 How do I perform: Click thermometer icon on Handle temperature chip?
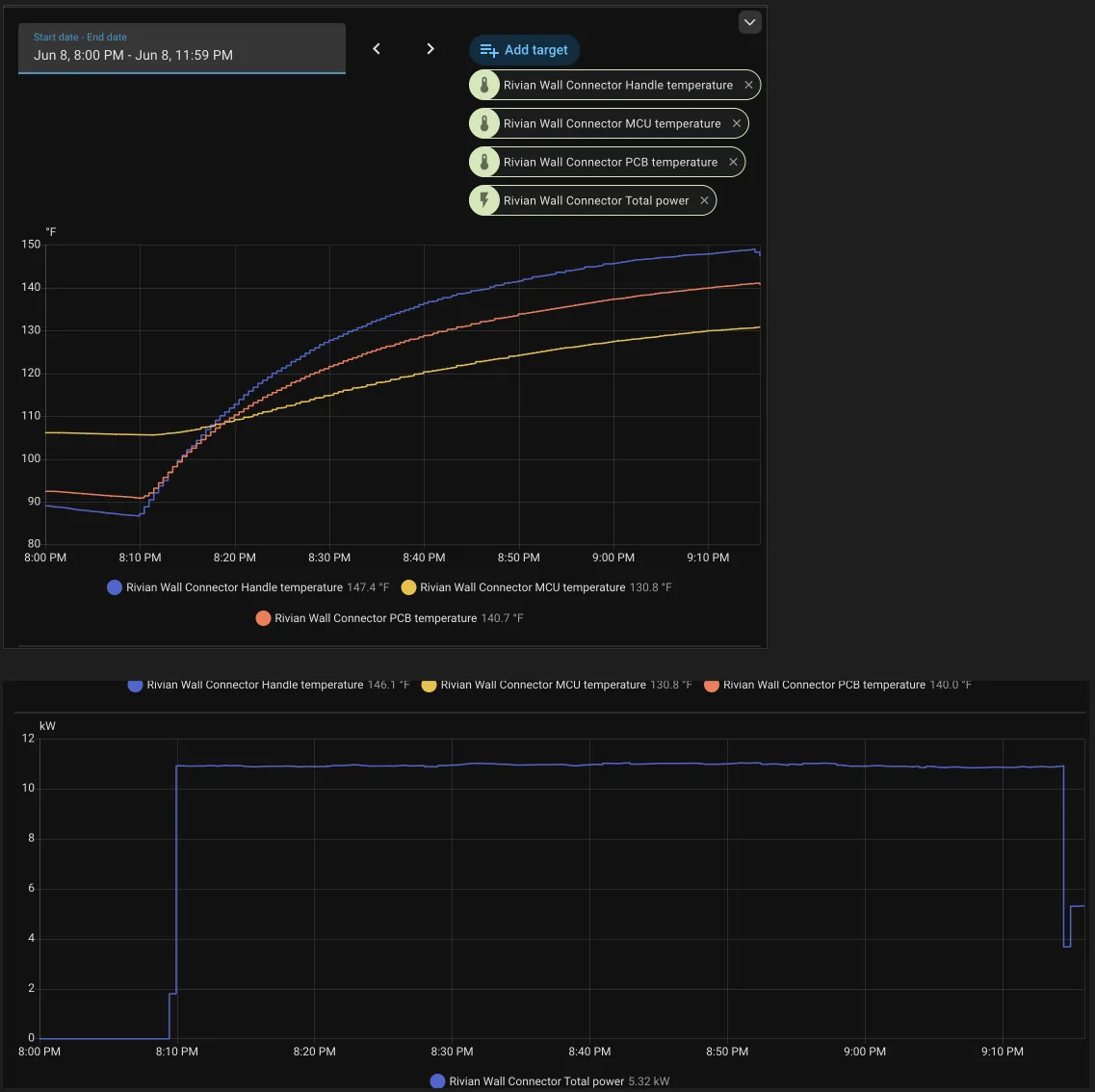pyautogui.click(x=484, y=85)
